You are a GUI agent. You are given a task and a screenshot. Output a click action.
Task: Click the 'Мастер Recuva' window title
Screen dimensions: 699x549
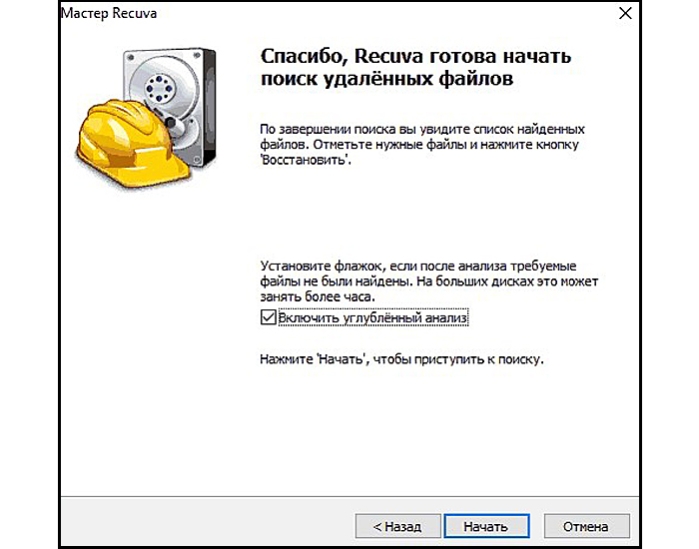point(109,13)
